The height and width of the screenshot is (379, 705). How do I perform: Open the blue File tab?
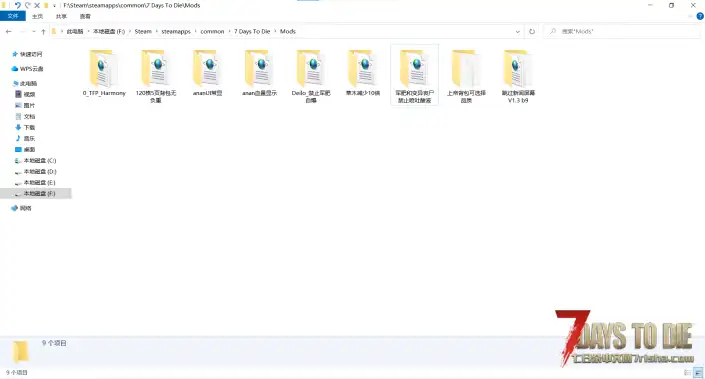coord(13,16)
